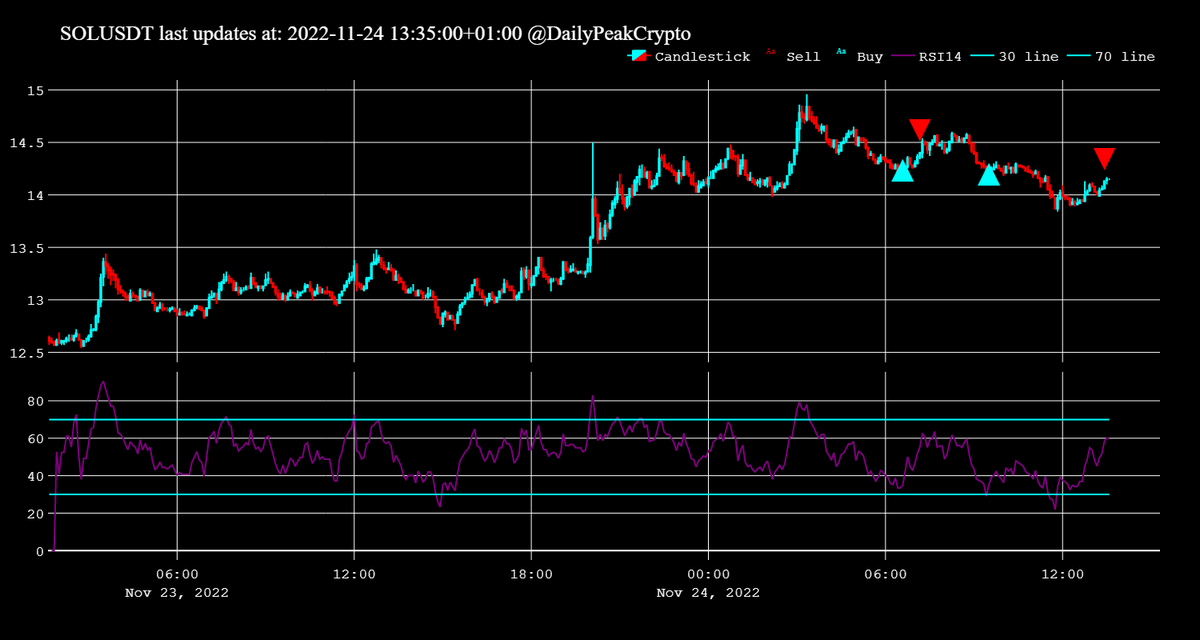Click the 06:00 tick after Nov 24 00:00
The height and width of the screenshot is (640, 1200).
tap(886, 575)
